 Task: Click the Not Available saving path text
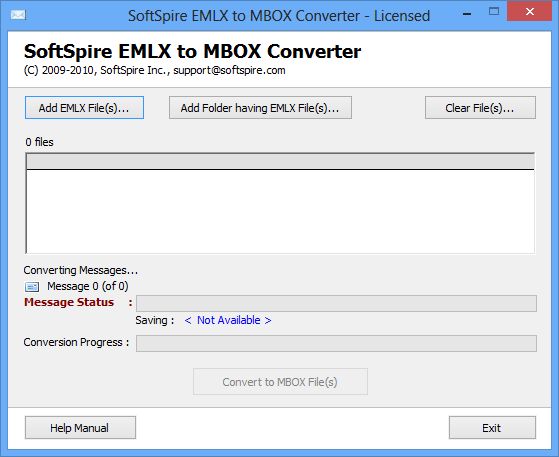(x=228, y=320)
